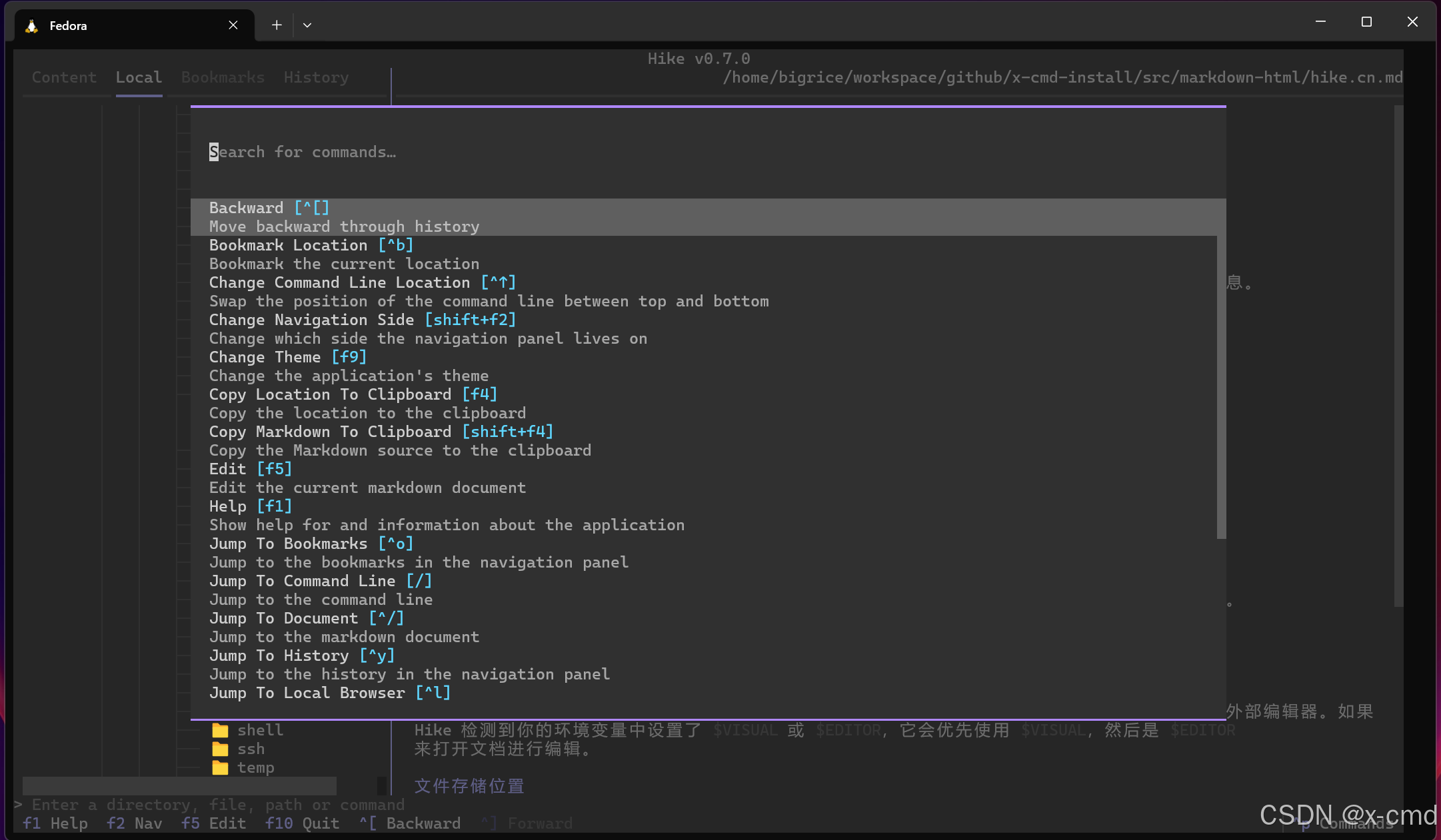Choose the Change Theme command
This screenshot has width=1441, height=840.
pos(288,358)
